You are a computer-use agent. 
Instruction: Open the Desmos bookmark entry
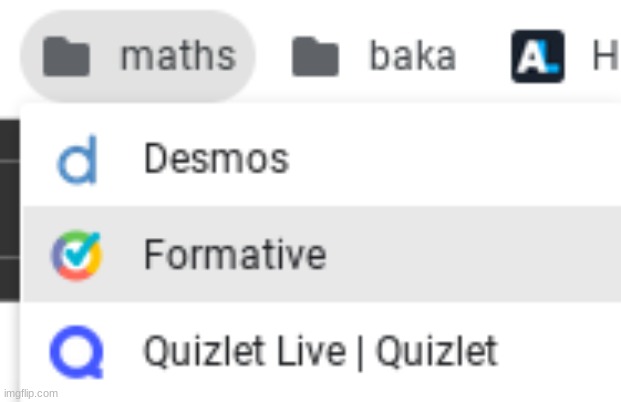[x=216, y=159]
